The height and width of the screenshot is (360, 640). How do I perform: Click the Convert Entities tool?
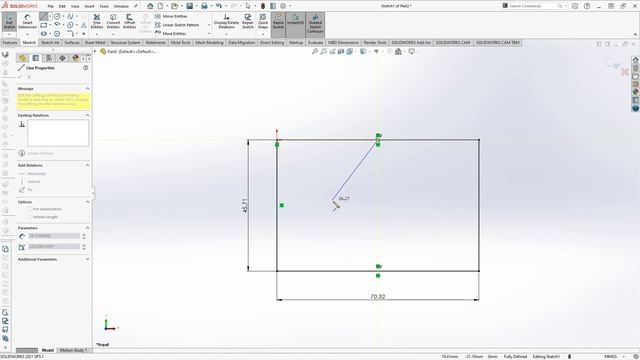pos(113,21)
